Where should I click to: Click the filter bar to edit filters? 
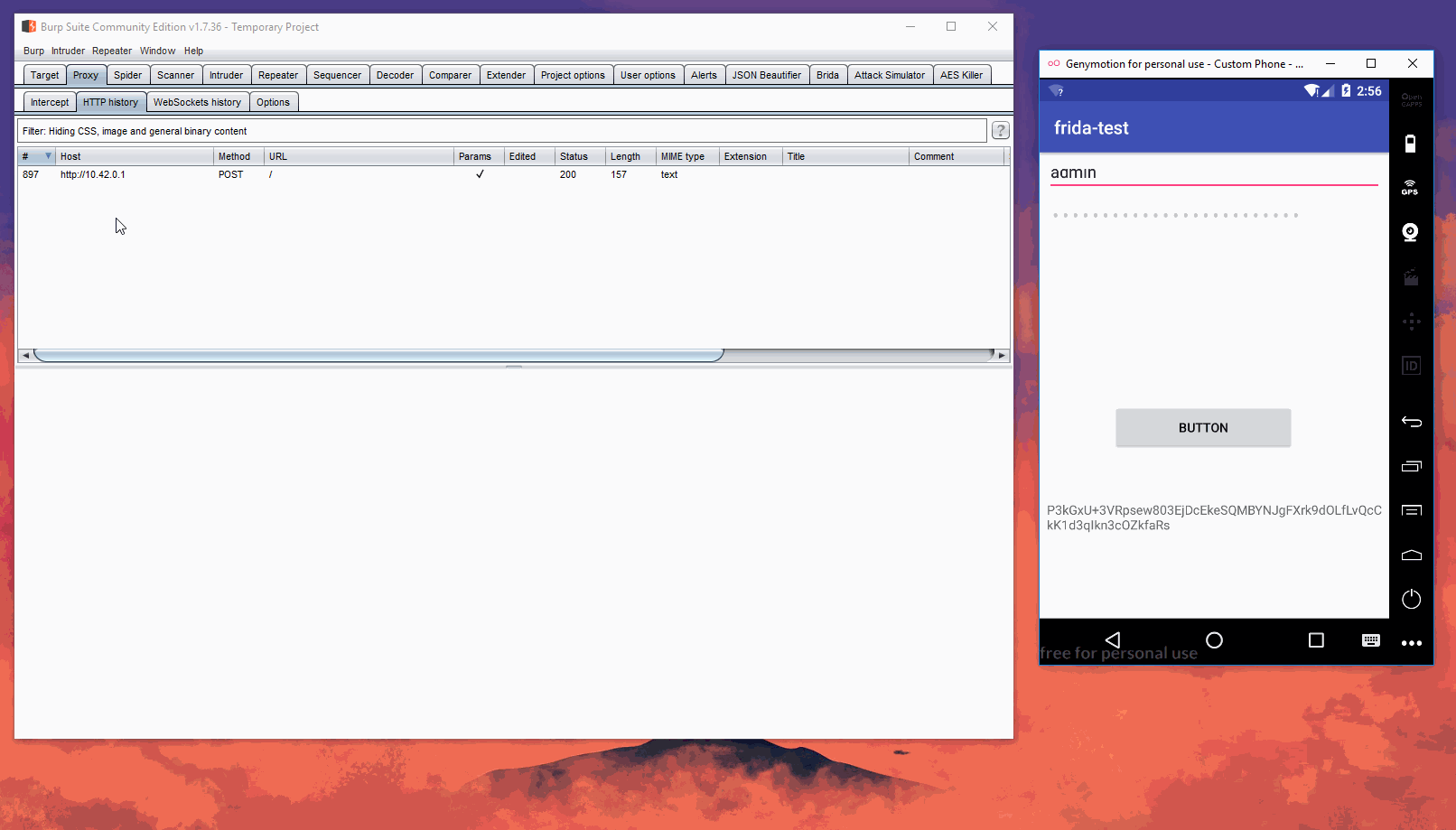[502, 131]
